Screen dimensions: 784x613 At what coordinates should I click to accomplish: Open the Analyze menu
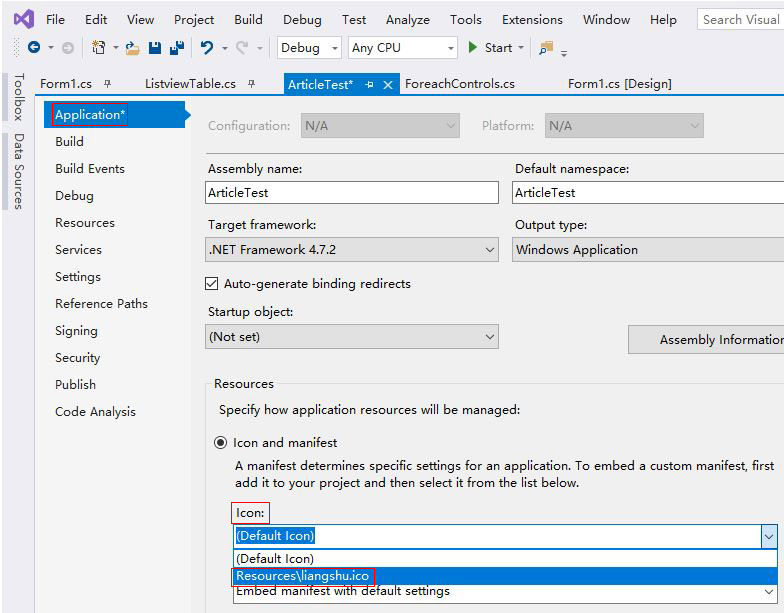[408, 20]
